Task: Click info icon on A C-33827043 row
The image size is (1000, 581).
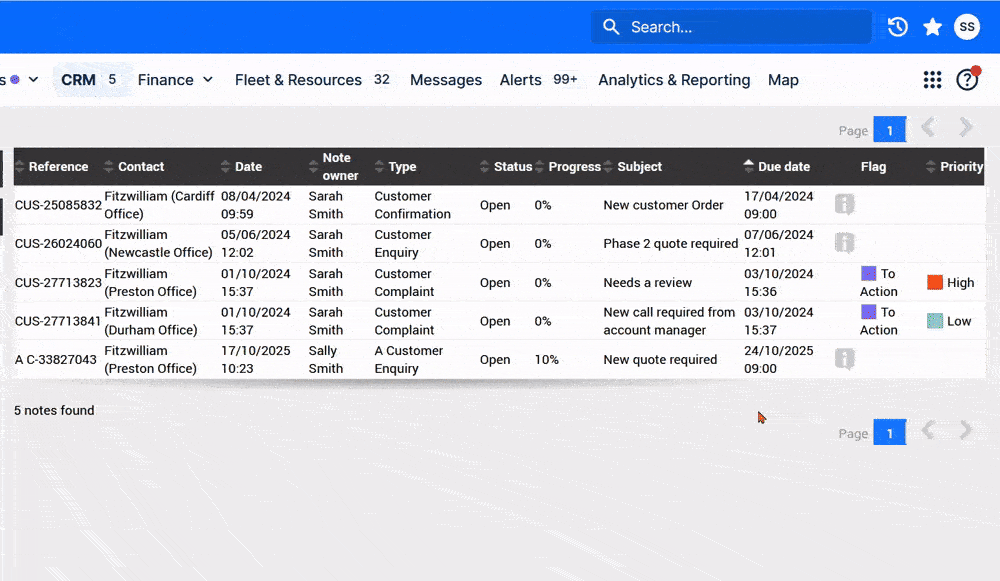Action: tap(844, 359)
